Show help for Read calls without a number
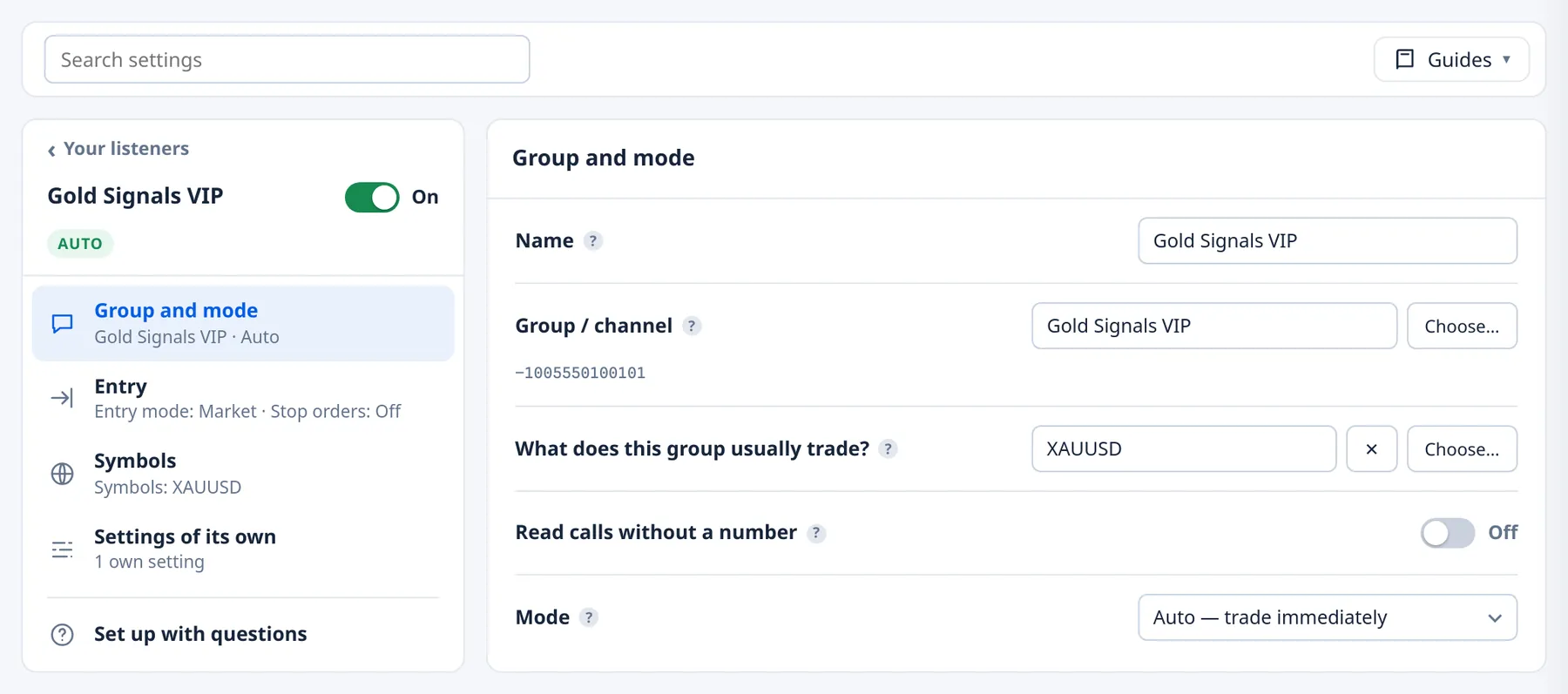The height and width of the screenshot is (694, 1568). point(815,533)
